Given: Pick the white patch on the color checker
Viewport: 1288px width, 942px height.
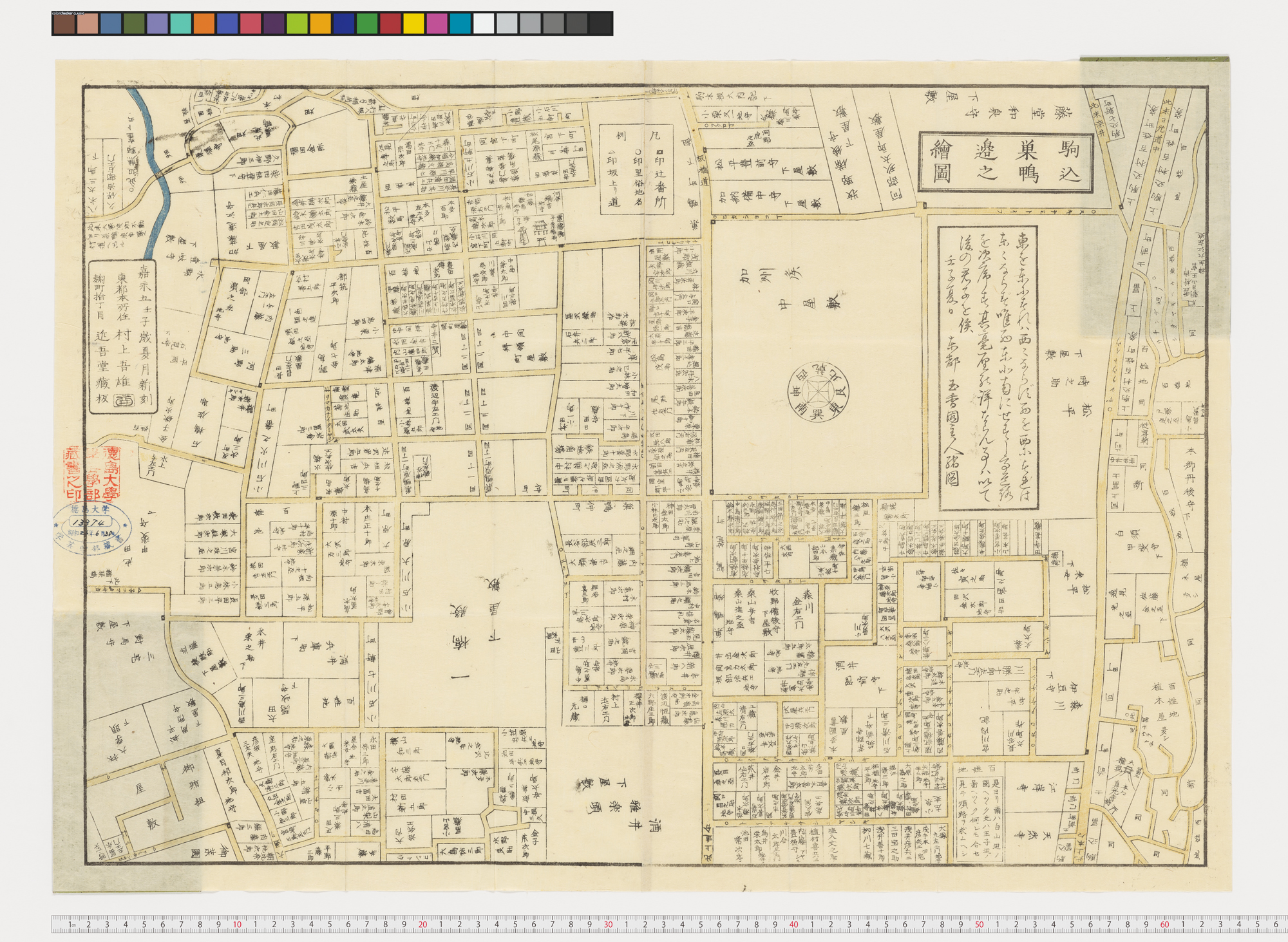Looking at the screenshot, I should pos(483,24).
